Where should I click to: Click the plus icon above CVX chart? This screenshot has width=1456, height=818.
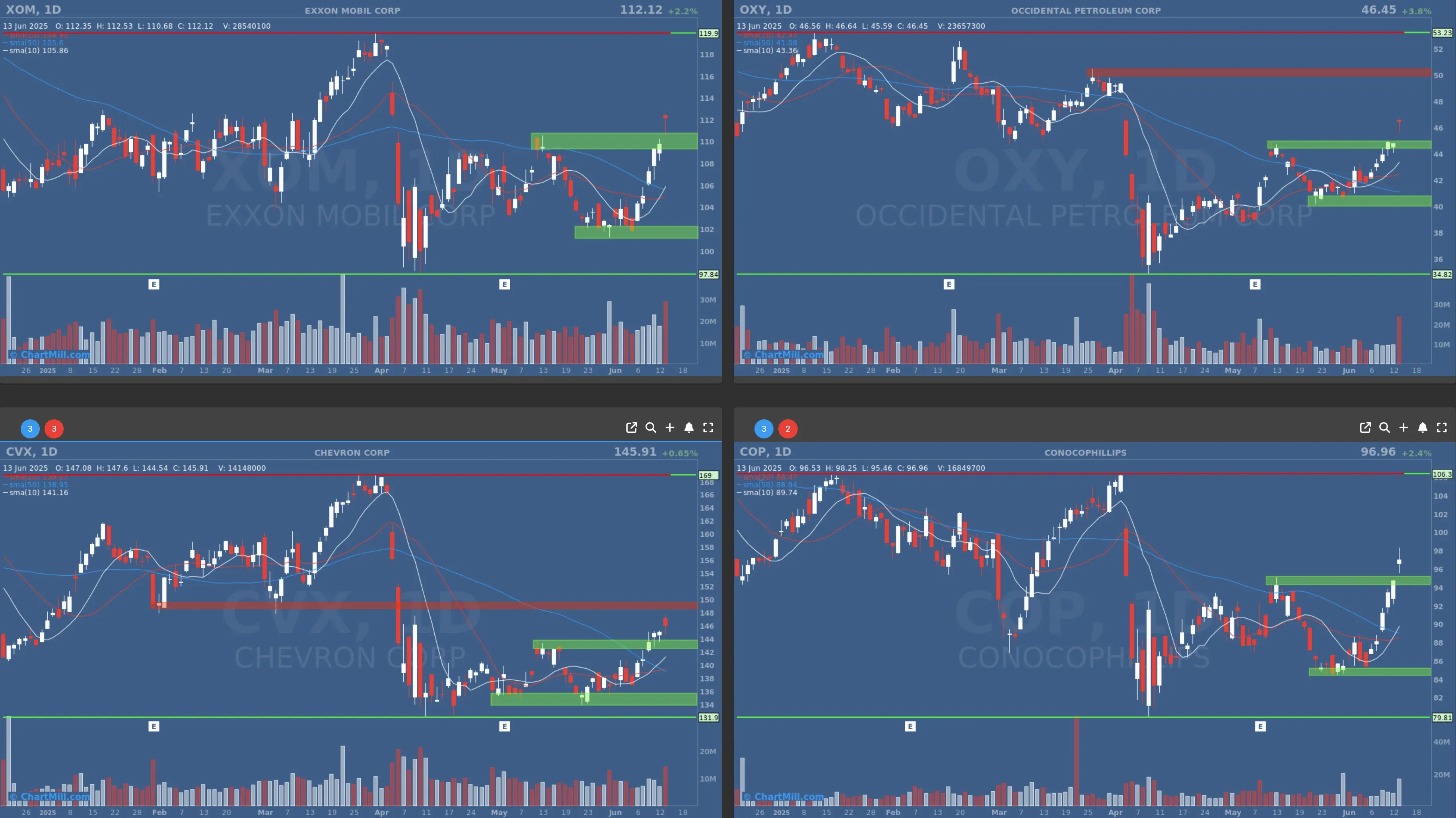[x=670, y=428]
